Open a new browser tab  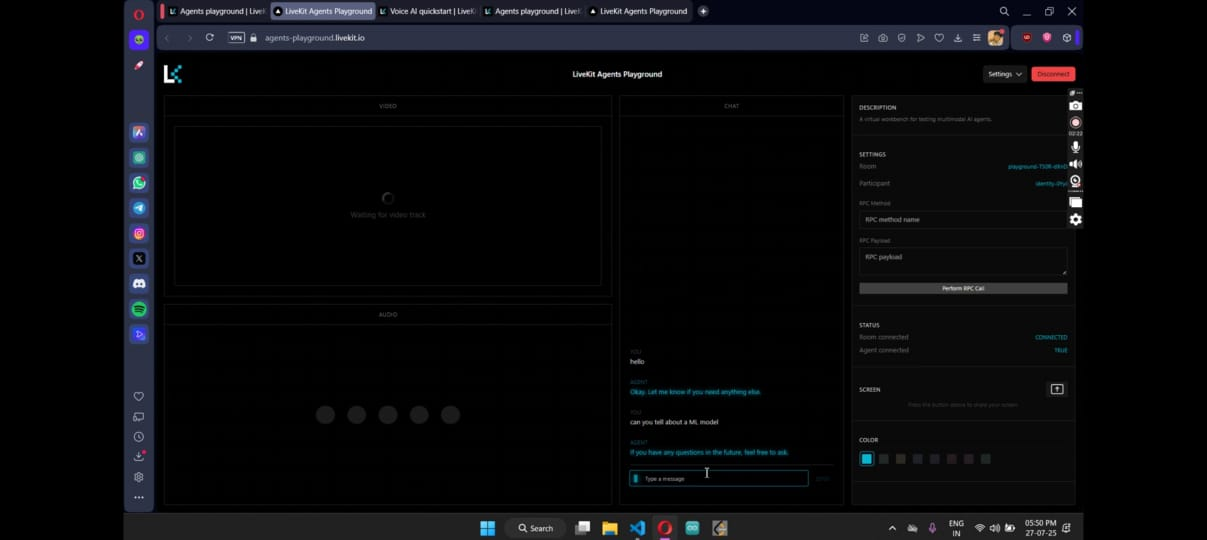703,11
